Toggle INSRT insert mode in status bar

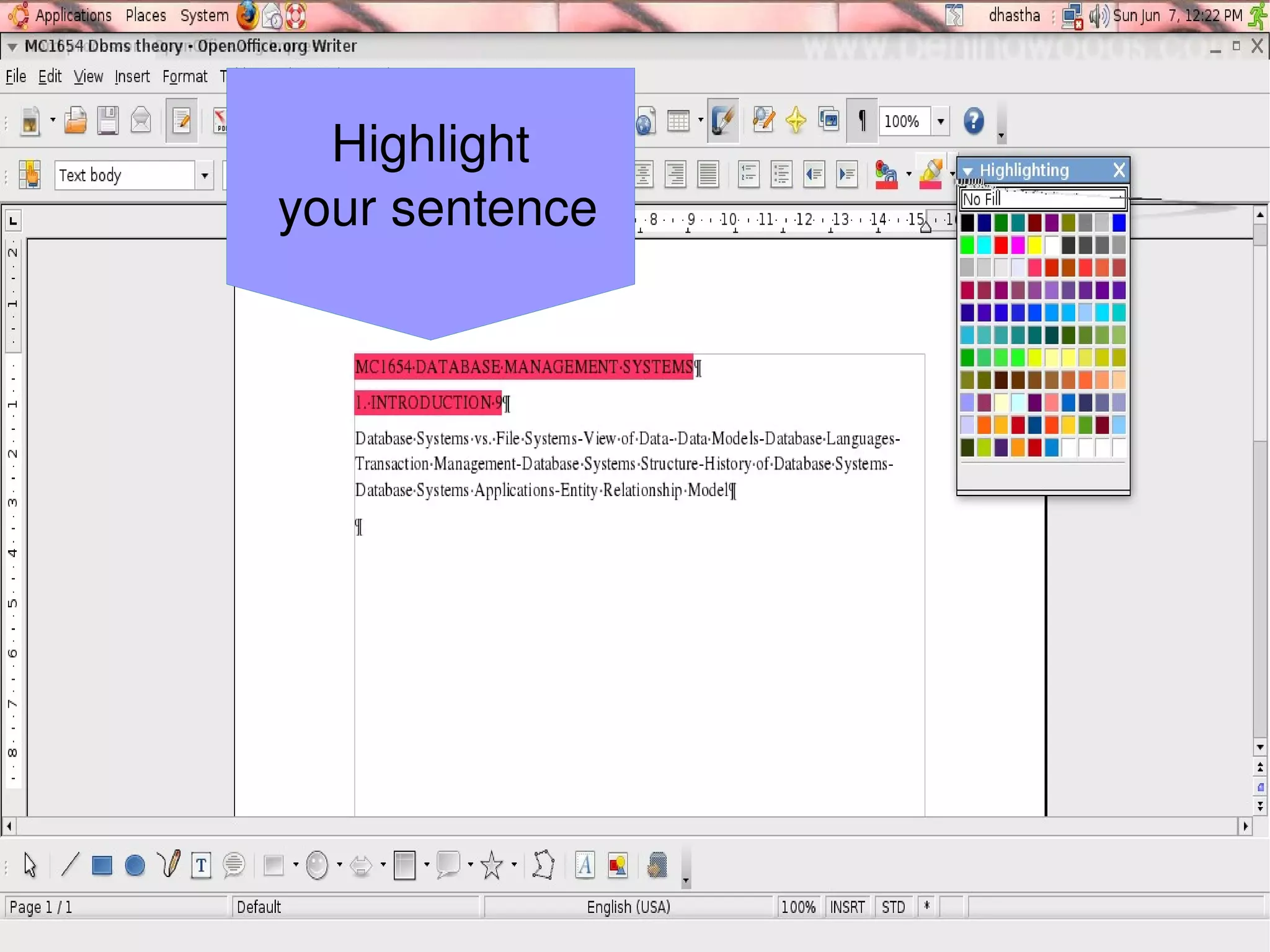point(847,907)
